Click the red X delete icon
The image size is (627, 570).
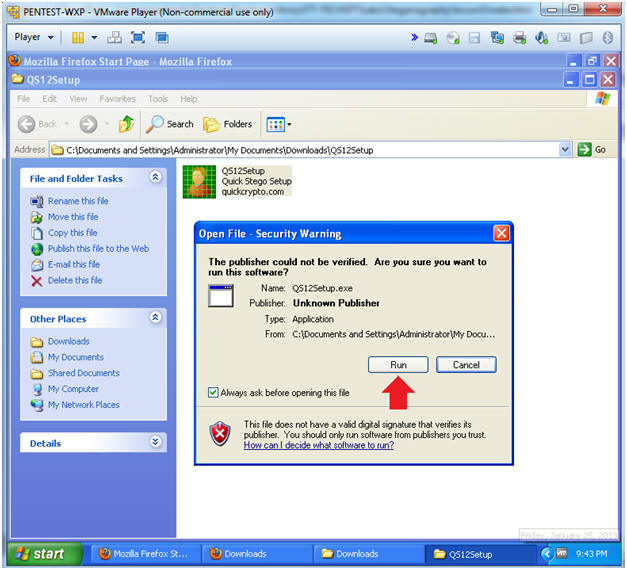click(37, 281)
